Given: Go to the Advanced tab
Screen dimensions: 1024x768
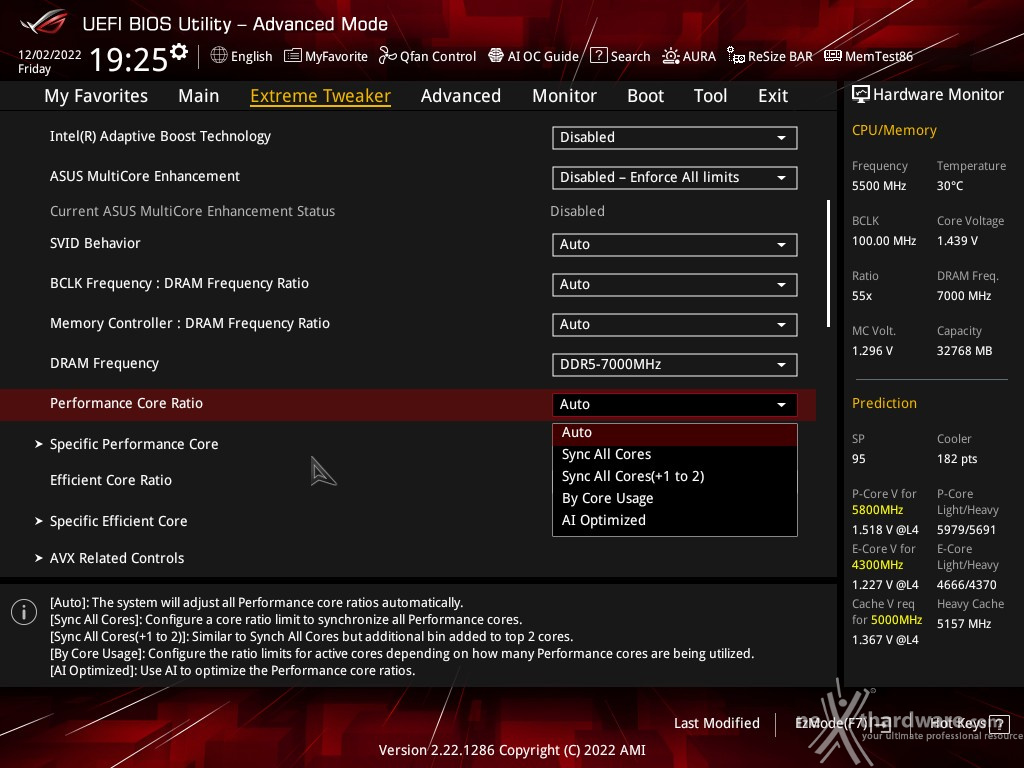Looking at the screenshot, I should pyautogui.click(x=461, y=96).
